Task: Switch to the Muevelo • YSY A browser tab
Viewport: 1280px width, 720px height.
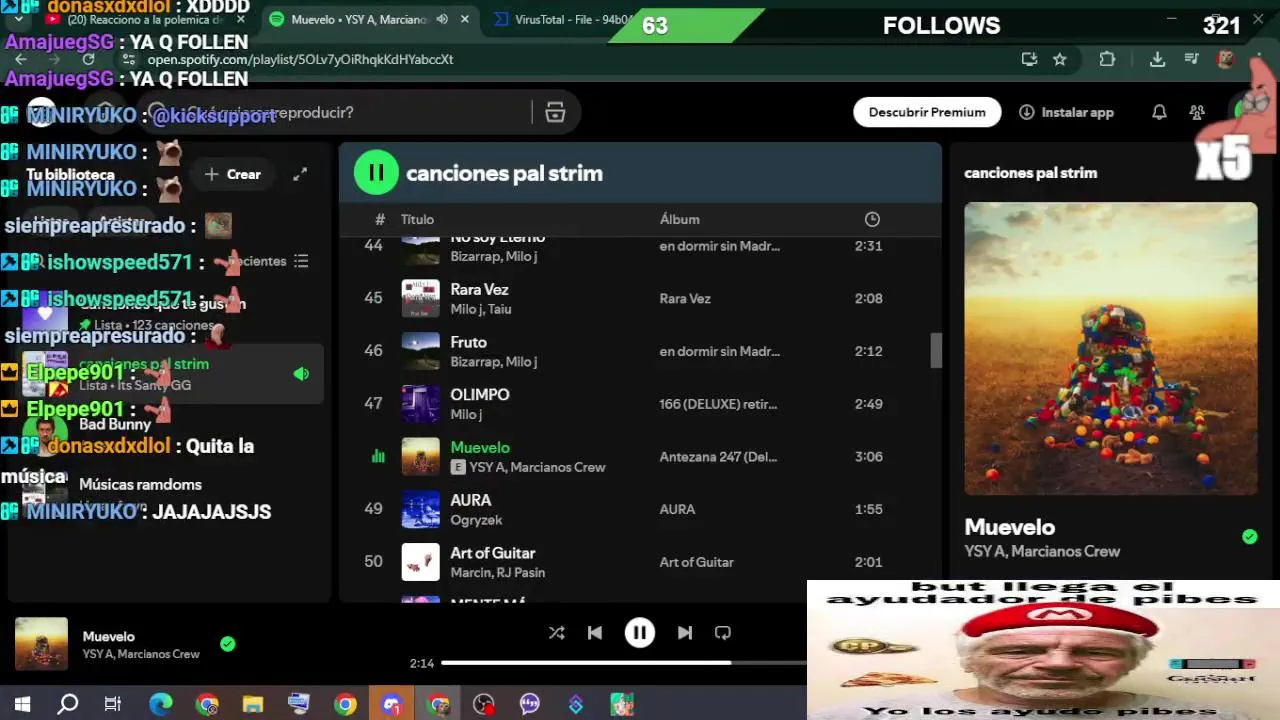Action: pos(358,19)
